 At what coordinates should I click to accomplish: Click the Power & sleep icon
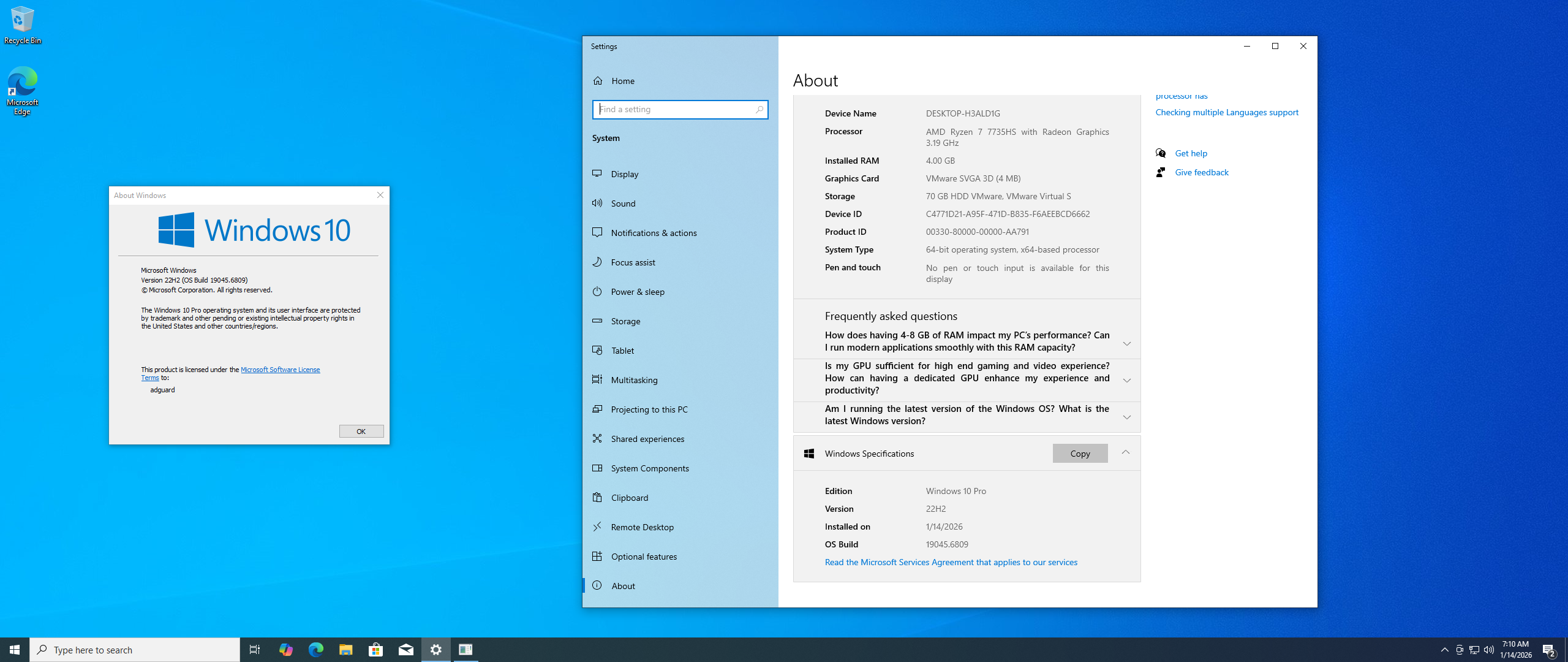(x=597, y=292)
